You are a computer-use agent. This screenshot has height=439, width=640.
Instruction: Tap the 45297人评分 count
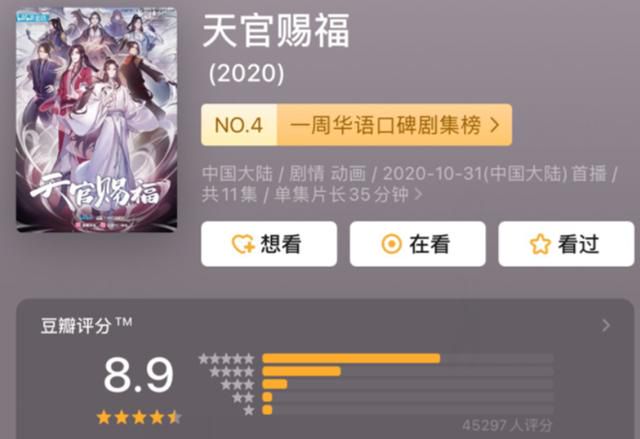pyautogui.click(x=507, y=426)
